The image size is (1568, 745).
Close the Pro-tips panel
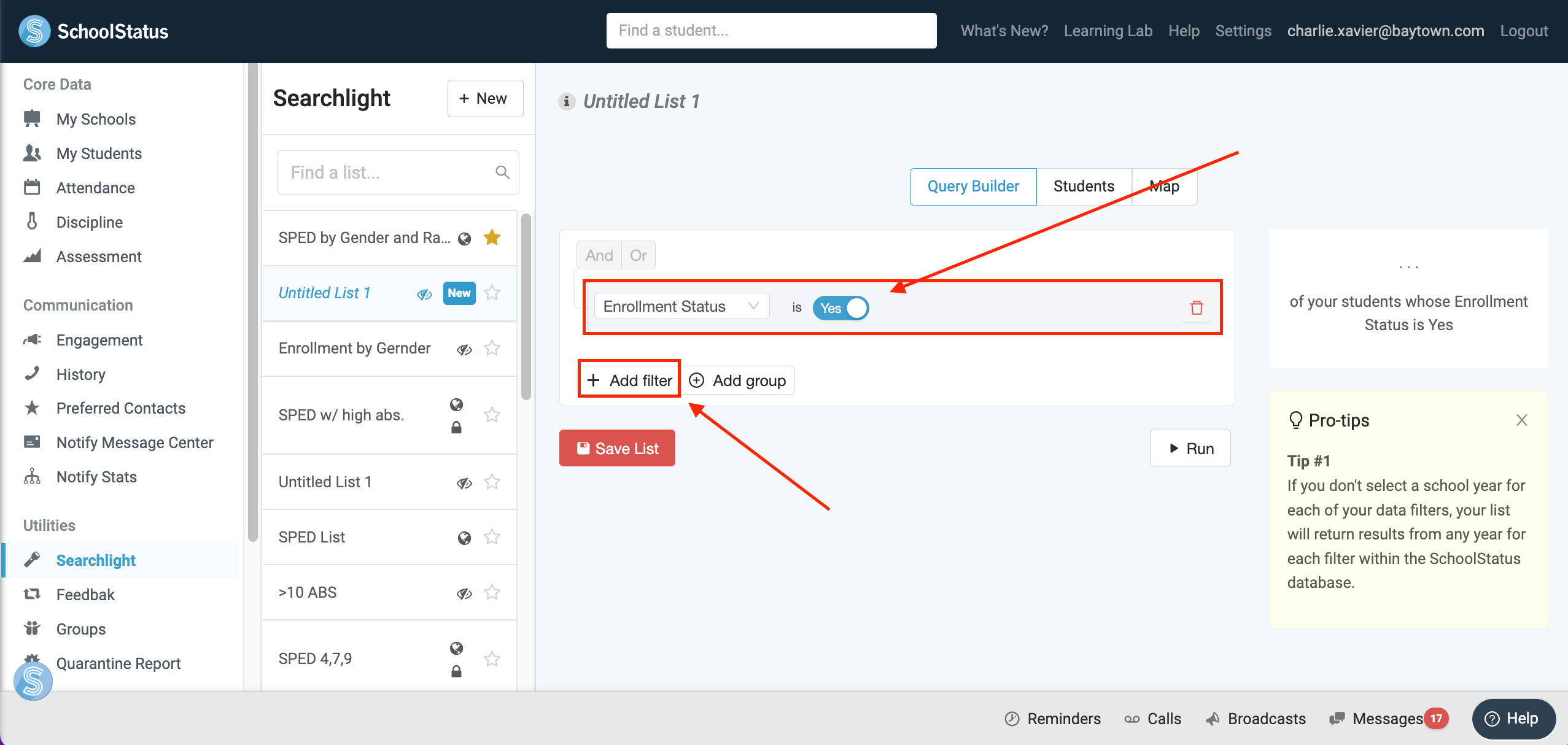click(x=1521, y=420)
